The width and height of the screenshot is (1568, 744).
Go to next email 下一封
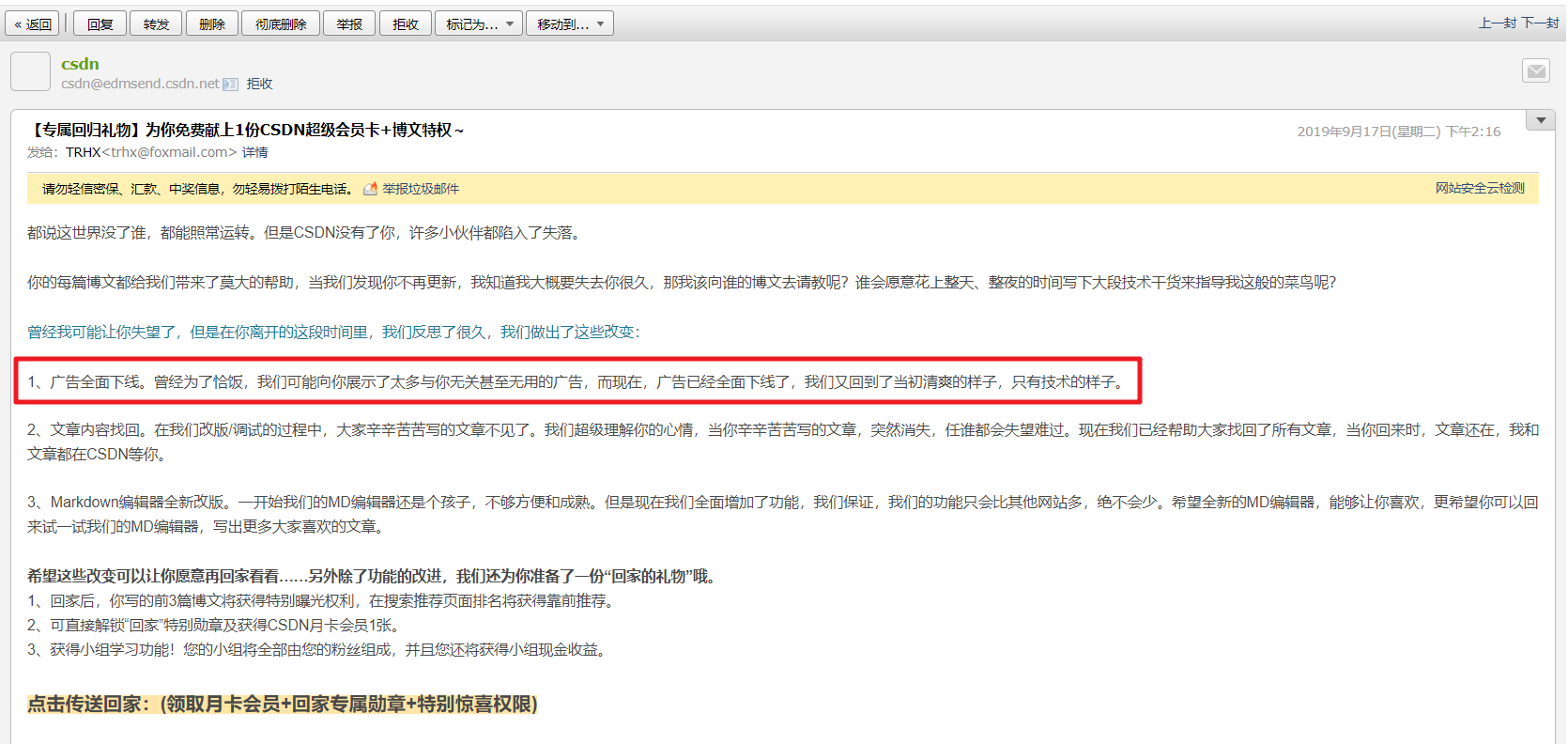click(1540, 23)
